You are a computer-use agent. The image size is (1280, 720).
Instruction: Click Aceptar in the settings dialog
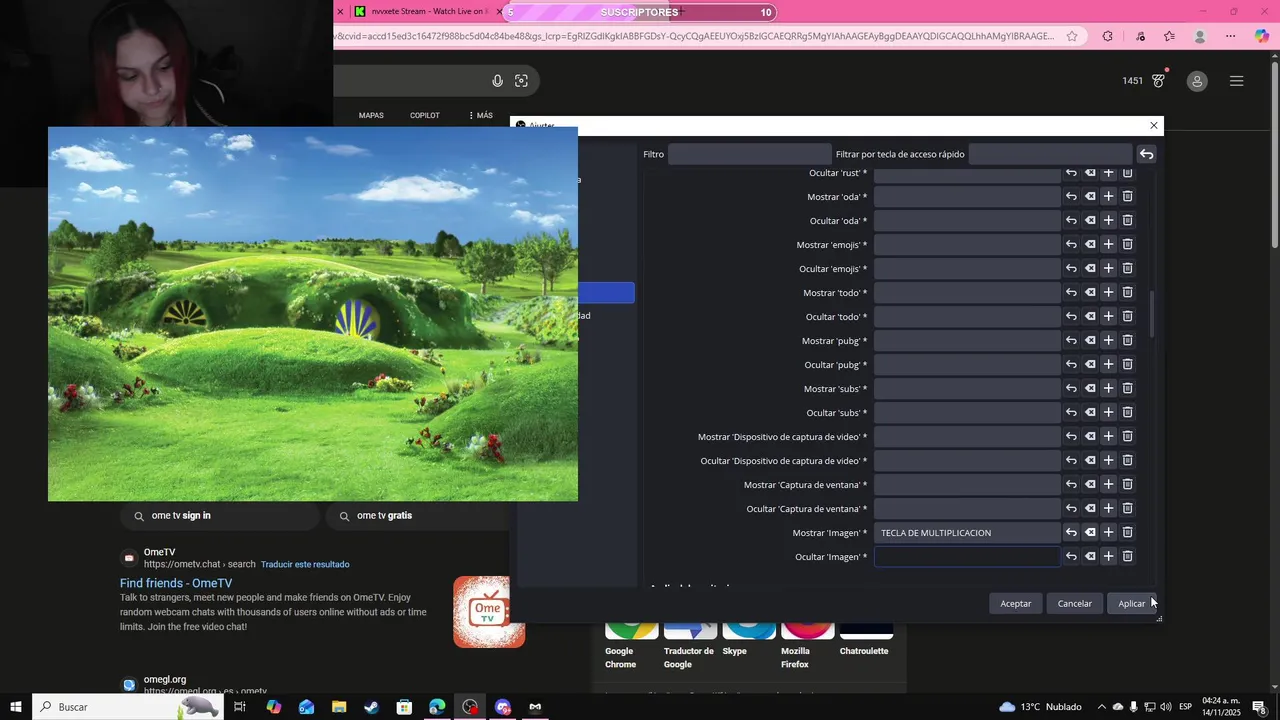coord(1015,603)
